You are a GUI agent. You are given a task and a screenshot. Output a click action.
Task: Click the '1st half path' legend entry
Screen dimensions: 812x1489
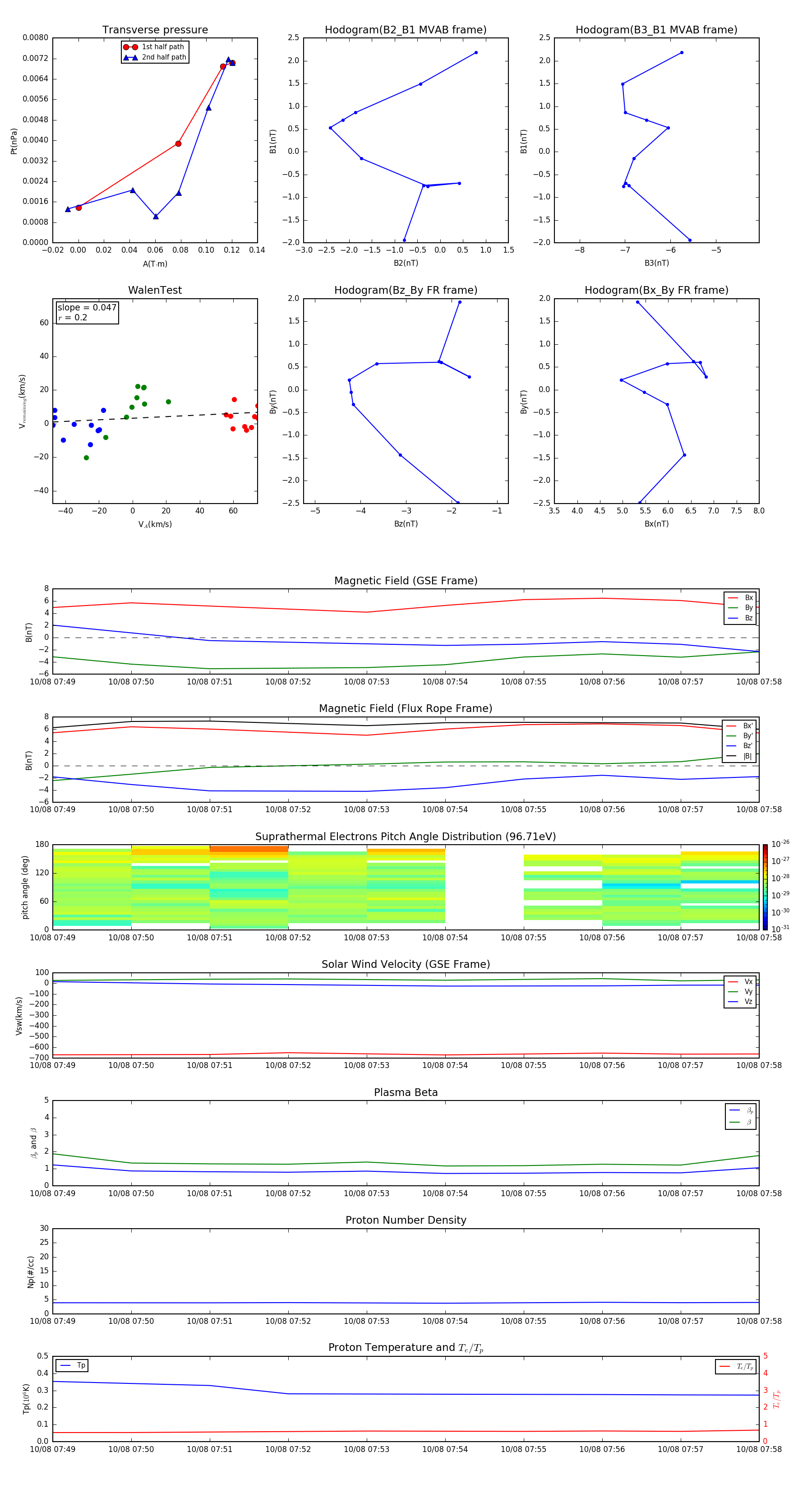pyautogui.click(x=154, y=47)
